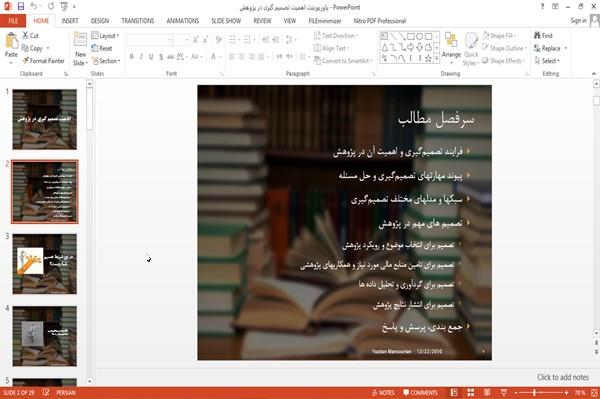Open the font name combo box

(x=149, y=40)
